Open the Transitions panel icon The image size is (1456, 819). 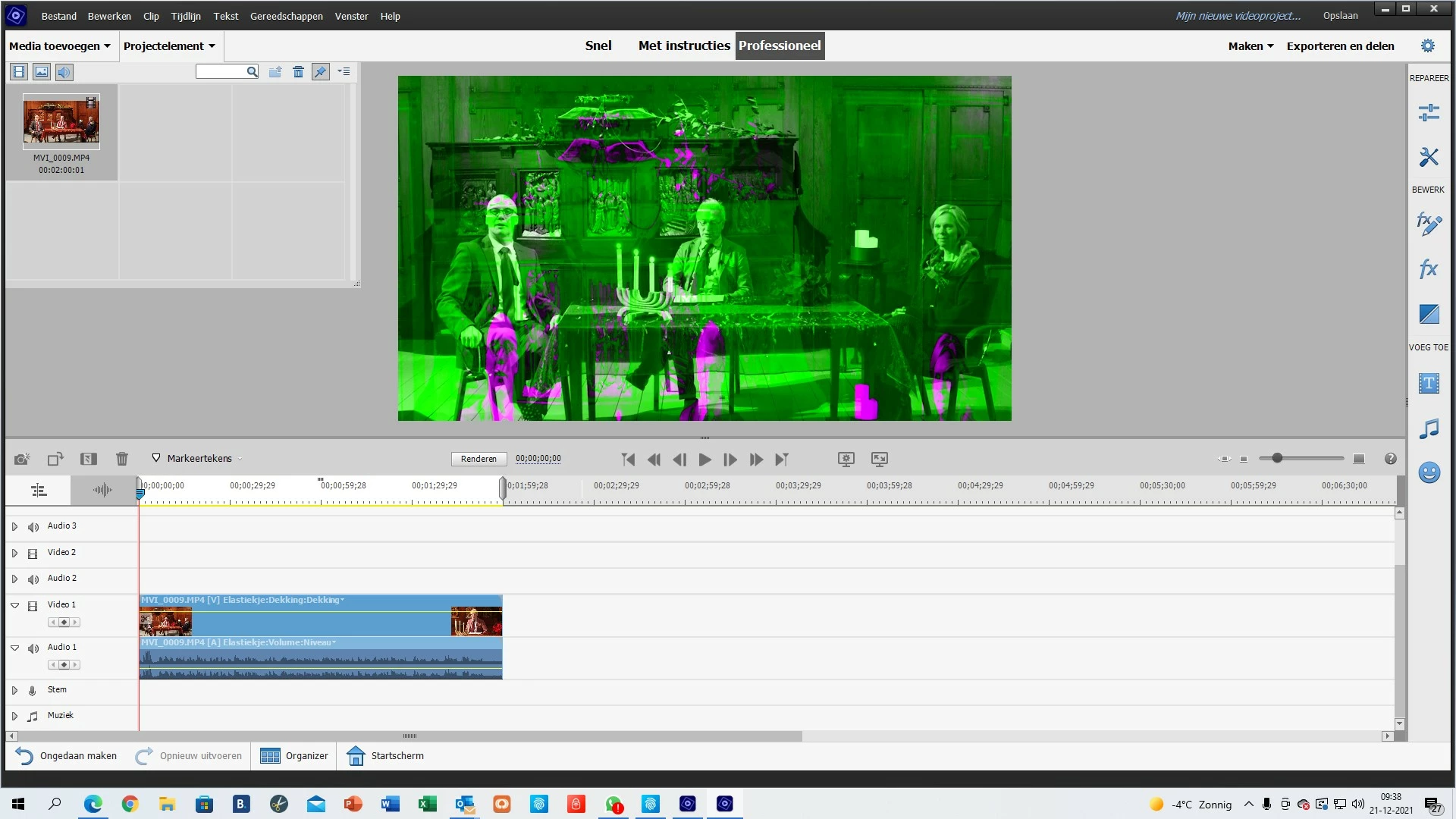point(1429,314)
